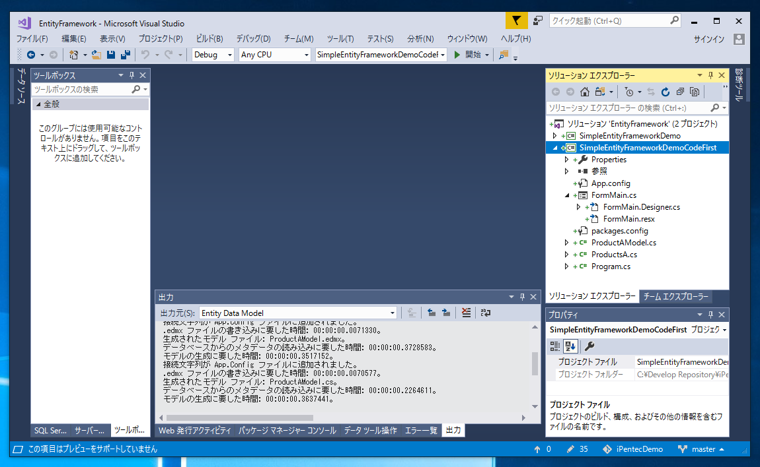The width and height of the screenshot is (760, 467).
Task: Switch to the チーム エクスプローラー tab
Action: tap(676, 296)
